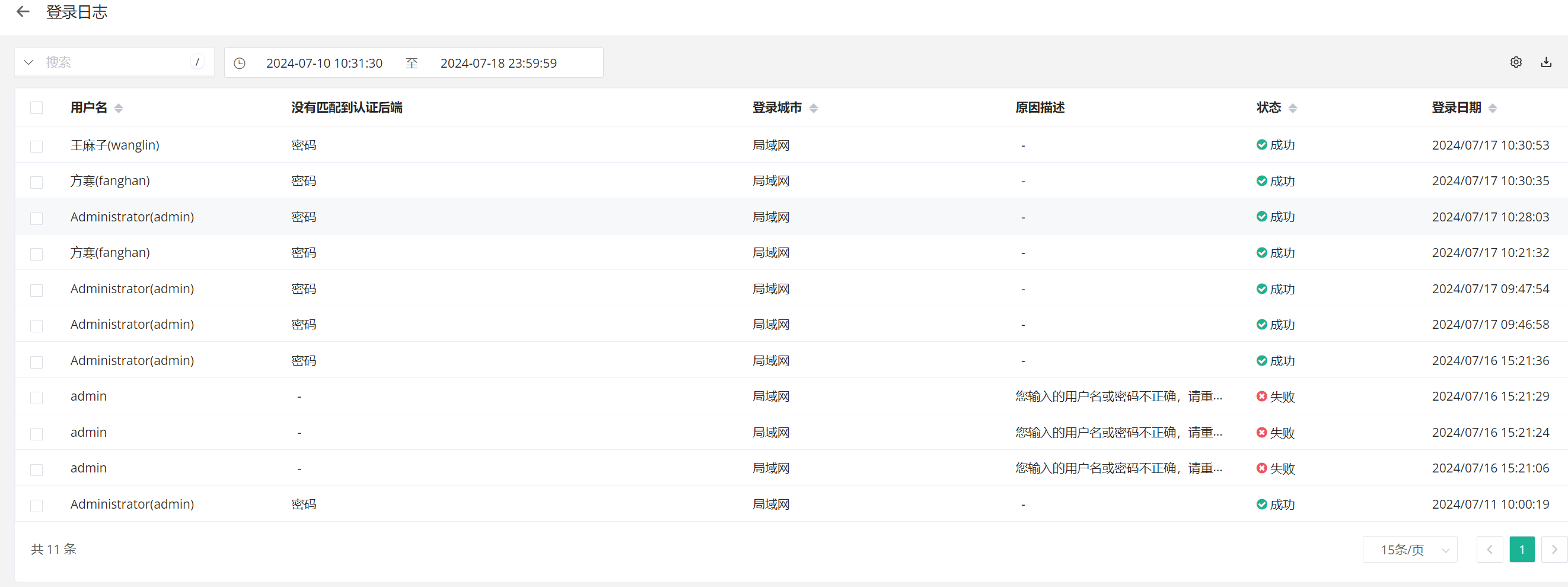Sort by 登录城市 column sort icon

813,109
